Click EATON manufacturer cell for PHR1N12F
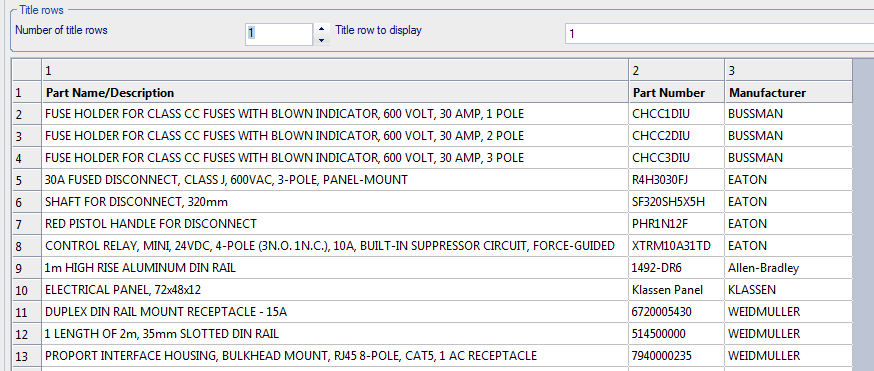The width and height of the screenshot is (874, 371). [789, 224]
